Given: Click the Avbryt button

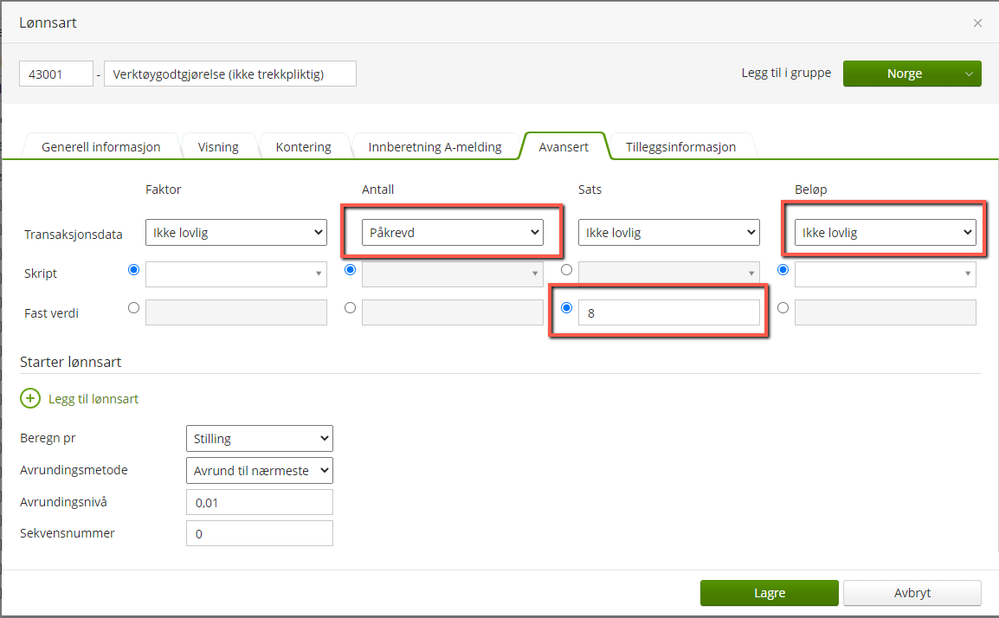Looking at the screenshot, I should (x=912, y=593).
